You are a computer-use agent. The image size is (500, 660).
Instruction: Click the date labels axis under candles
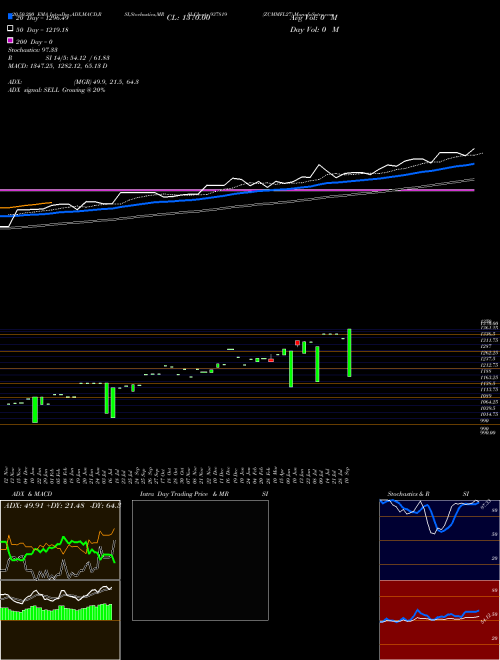click(178, 475)
